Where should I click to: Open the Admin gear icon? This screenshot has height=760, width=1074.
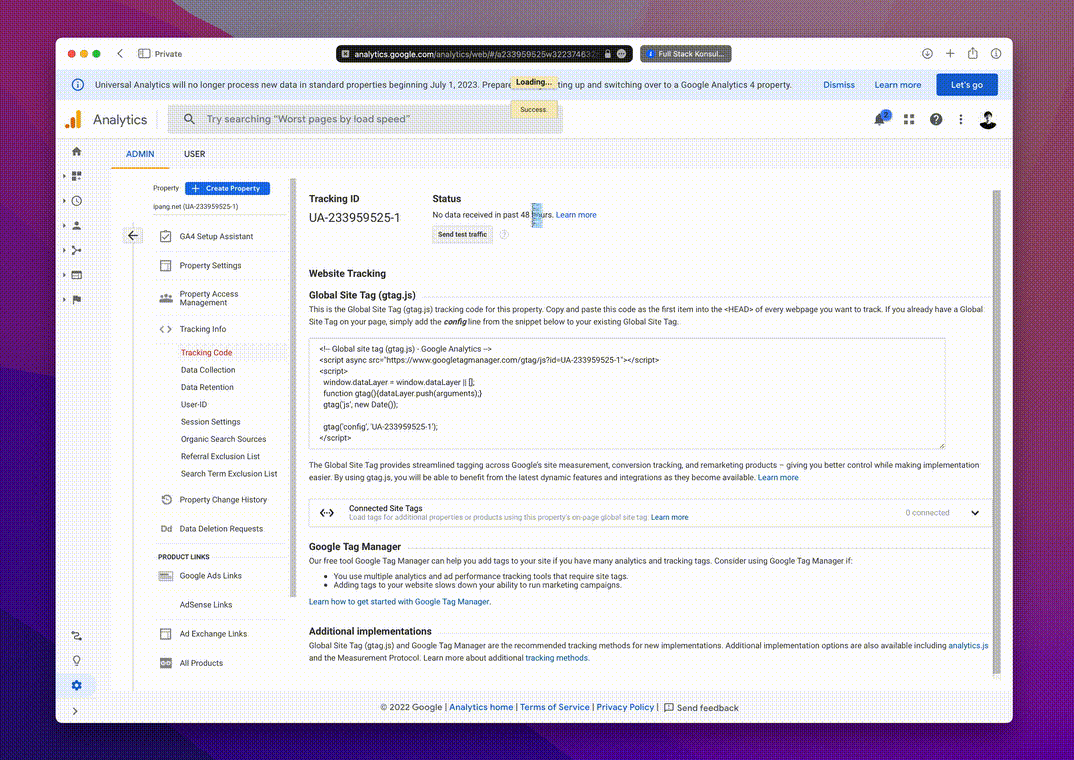point(76,685)
